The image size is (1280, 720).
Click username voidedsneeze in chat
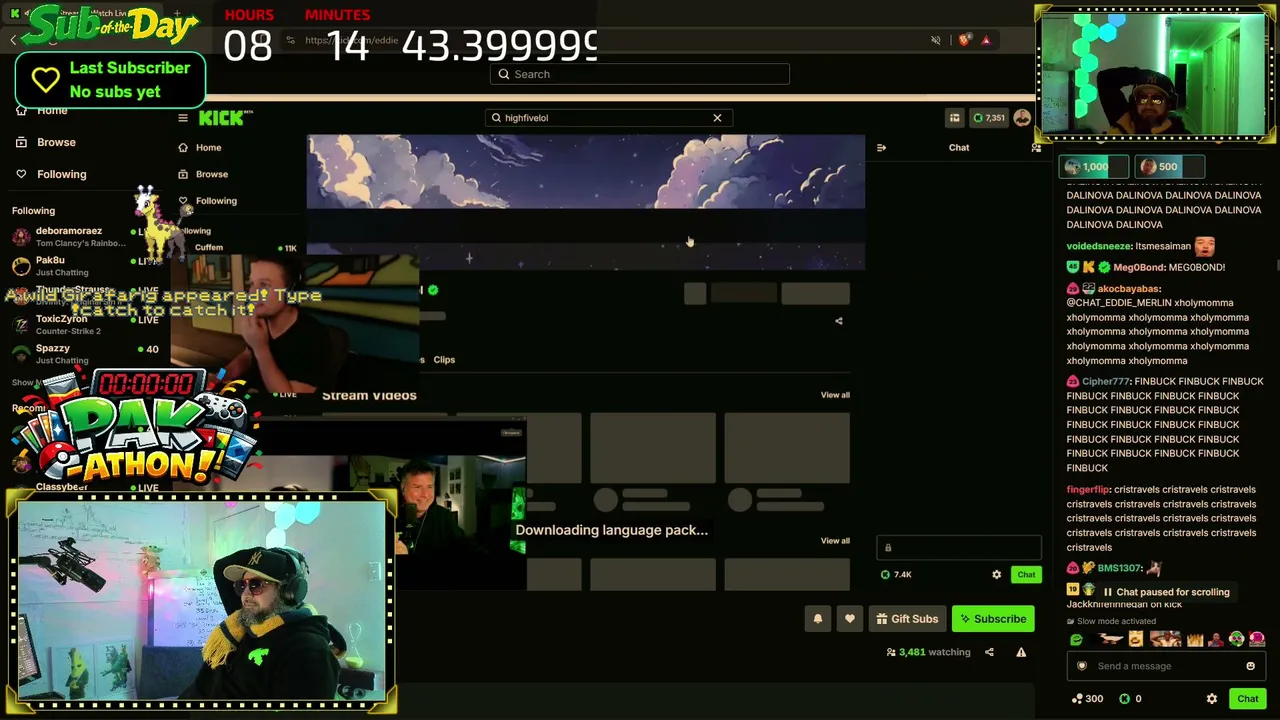coord(1098,246)
